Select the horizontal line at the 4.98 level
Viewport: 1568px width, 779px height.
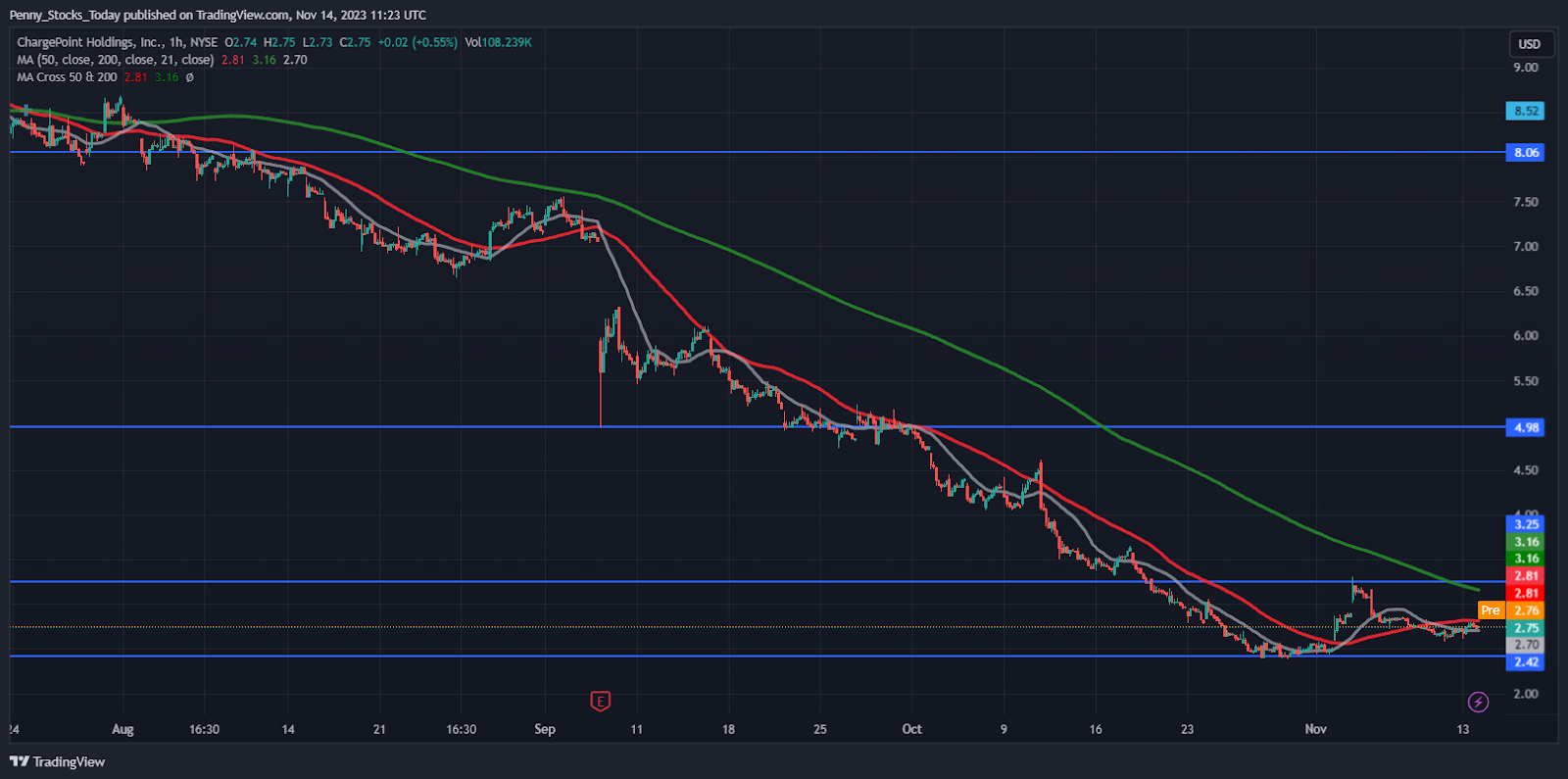757,426
